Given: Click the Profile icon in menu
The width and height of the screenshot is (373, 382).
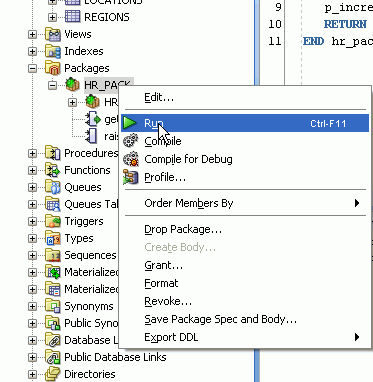Looking at the screenshot, I should coord(130,177).
